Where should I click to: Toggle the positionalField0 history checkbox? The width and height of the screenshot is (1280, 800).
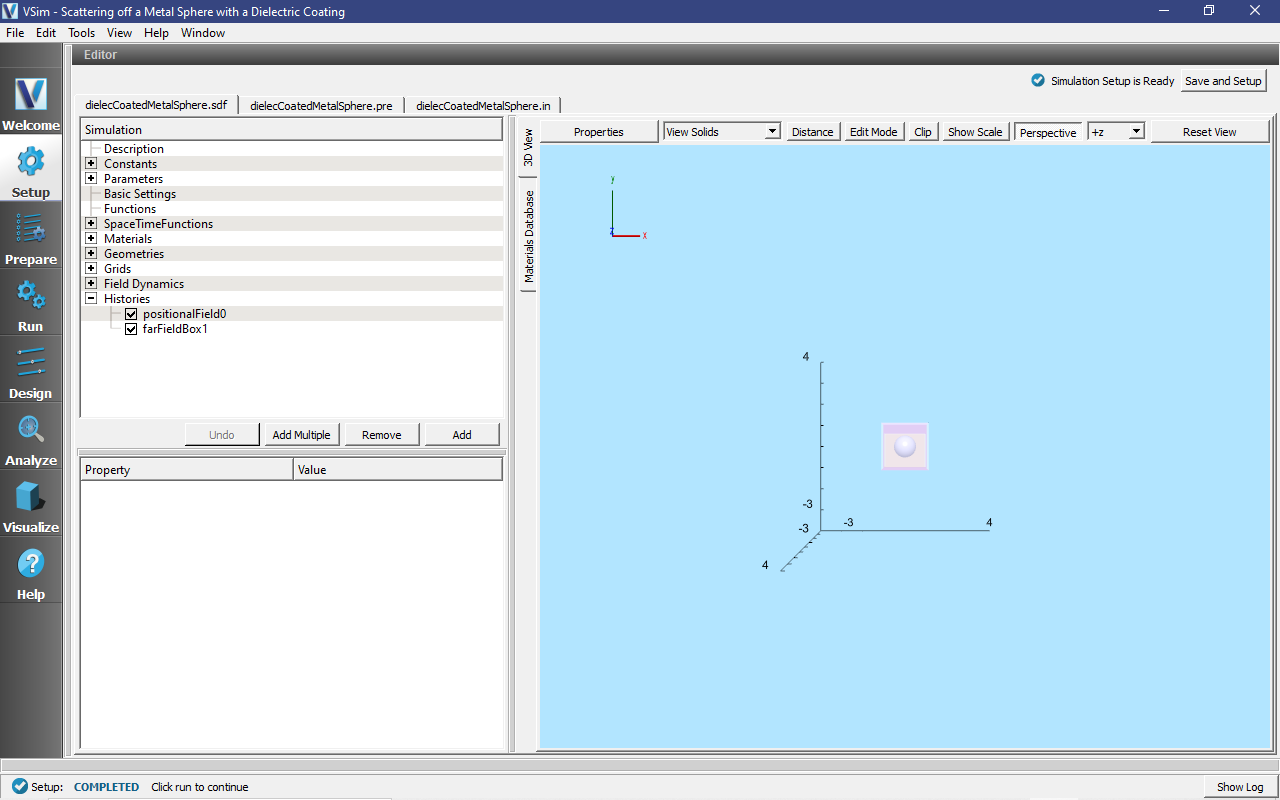(131, 314)
